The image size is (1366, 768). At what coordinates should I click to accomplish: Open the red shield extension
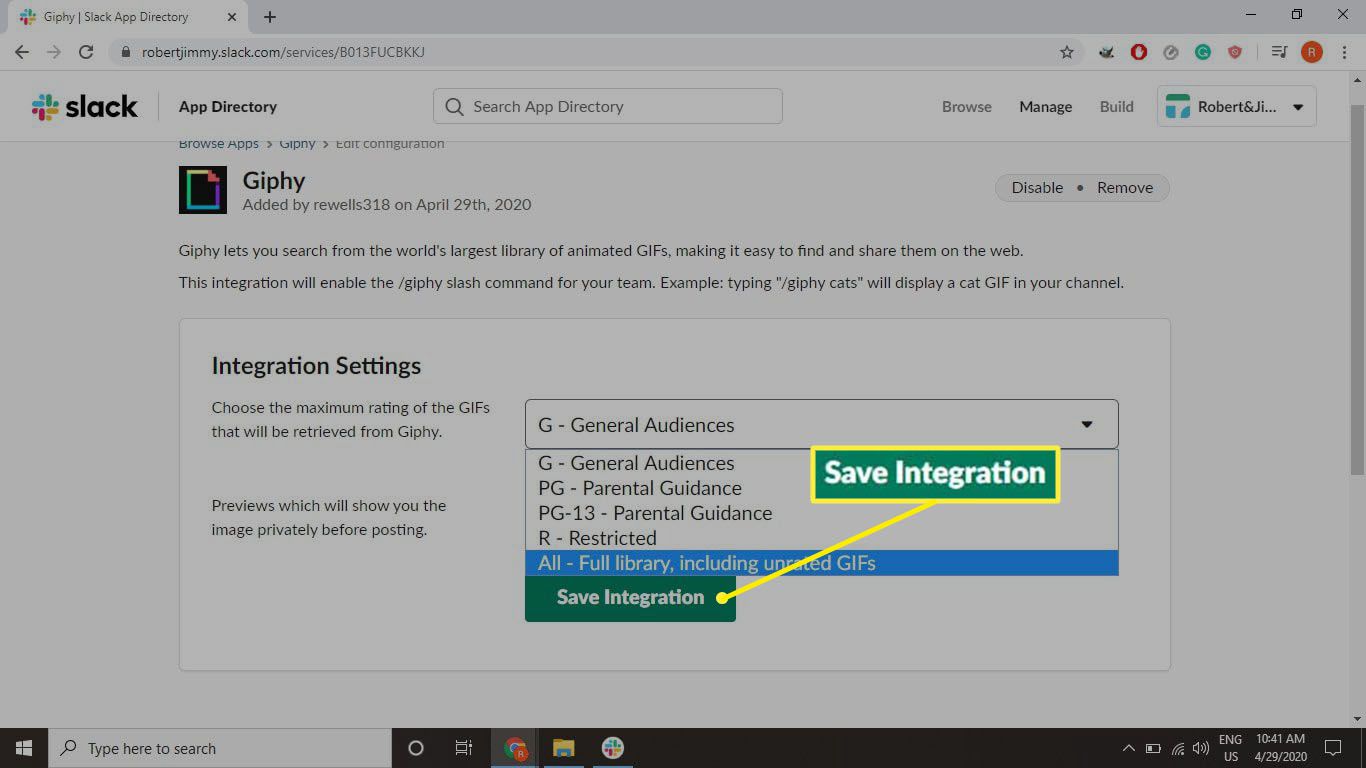[x=1235, y=52]
